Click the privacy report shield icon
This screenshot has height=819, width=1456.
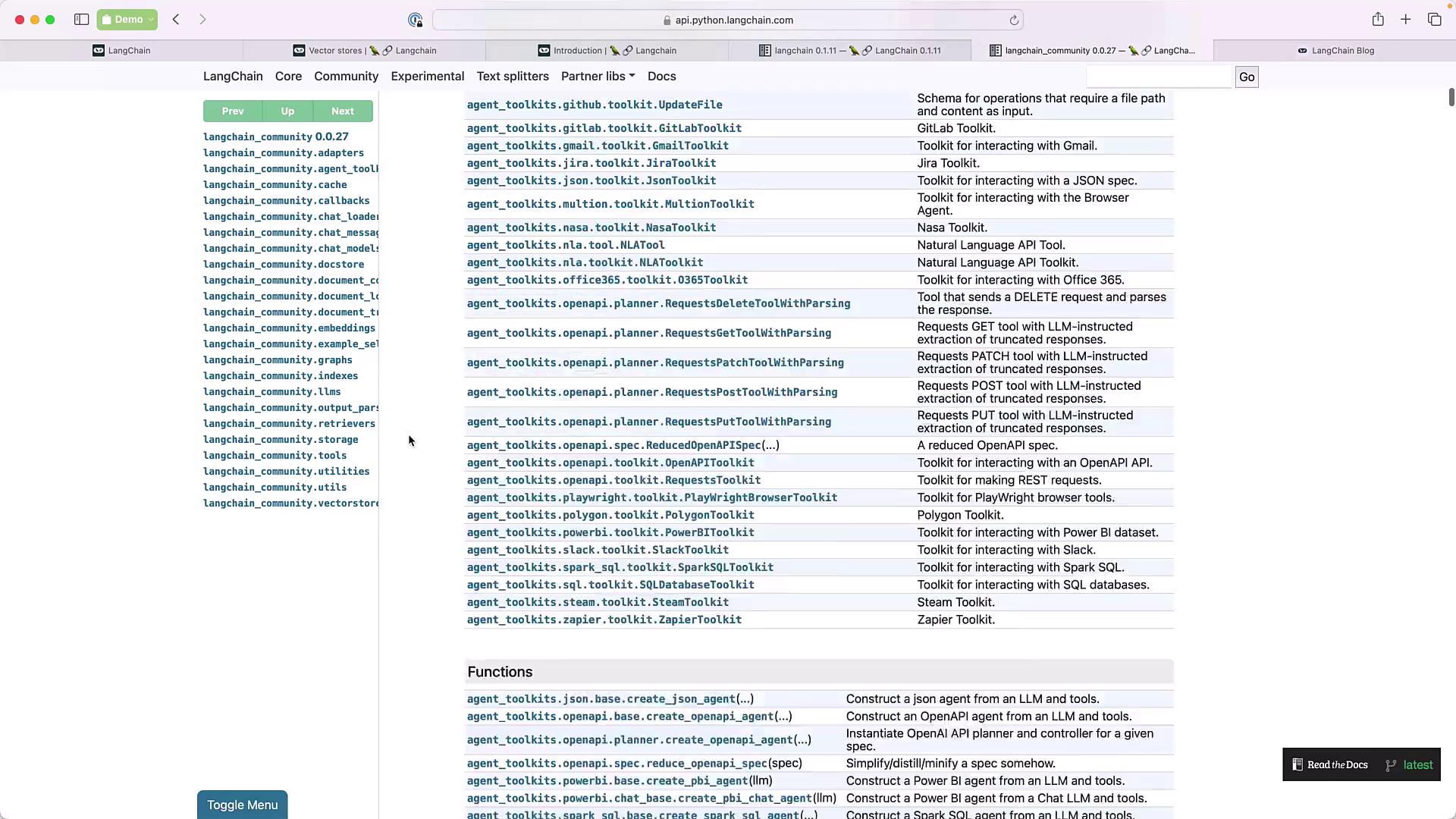point(415,20)
